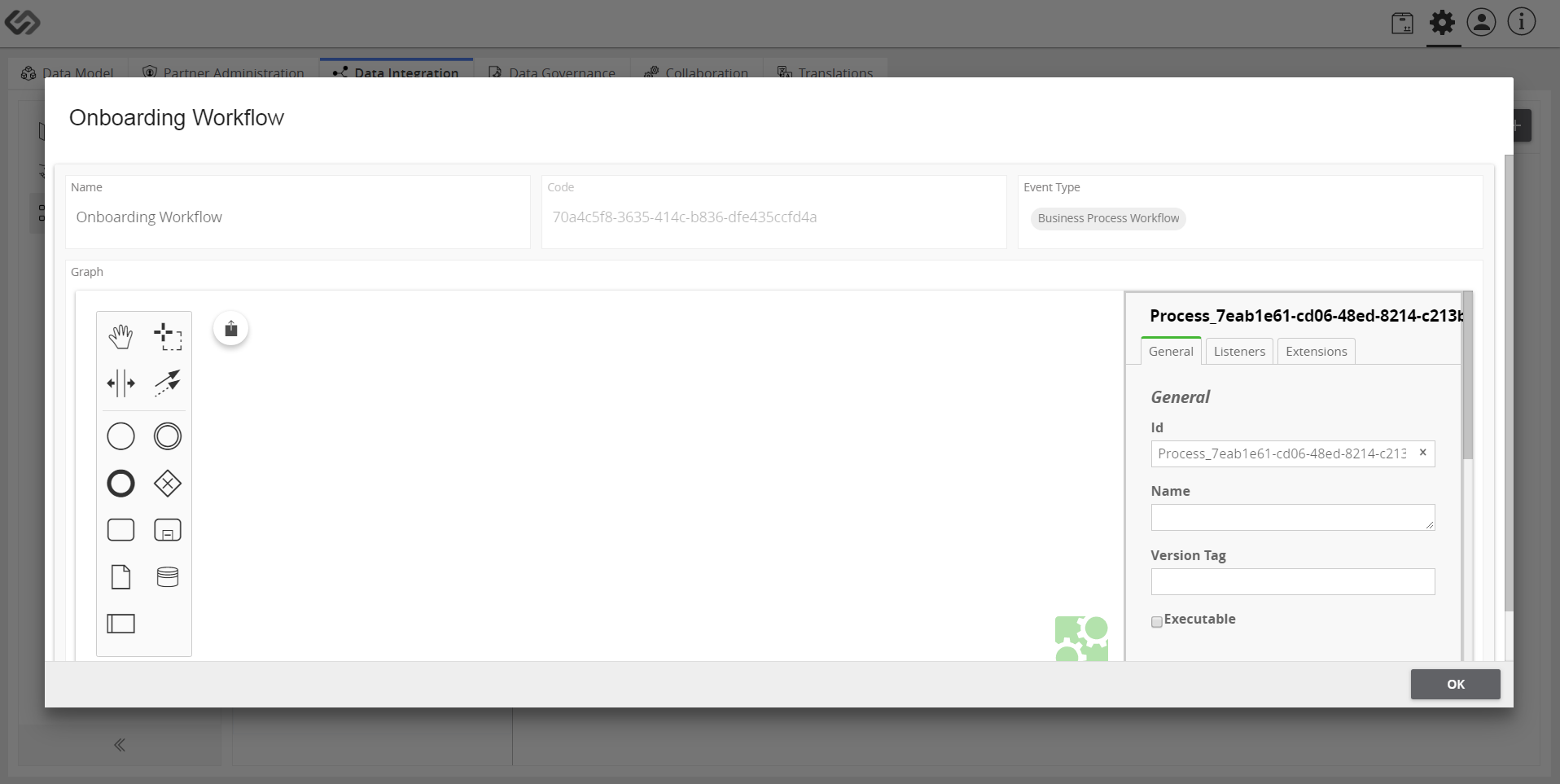
Task: Click the Code field value
Action: (x=685, y=217)
